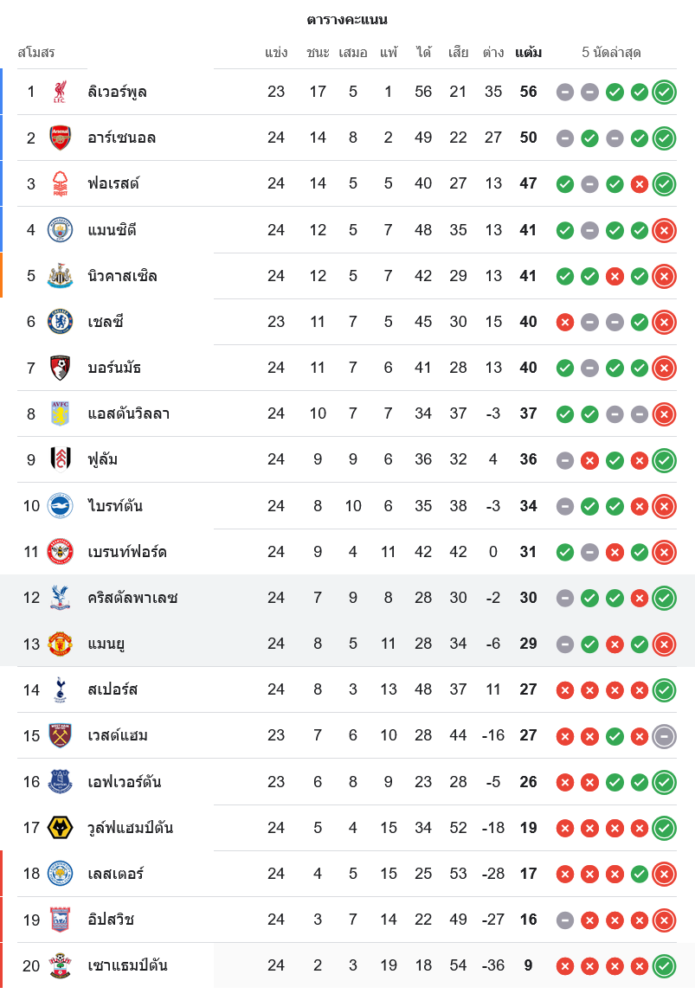Click the Chelsea club crest
The image size is (695, 1000).
[x=60, y=322]
